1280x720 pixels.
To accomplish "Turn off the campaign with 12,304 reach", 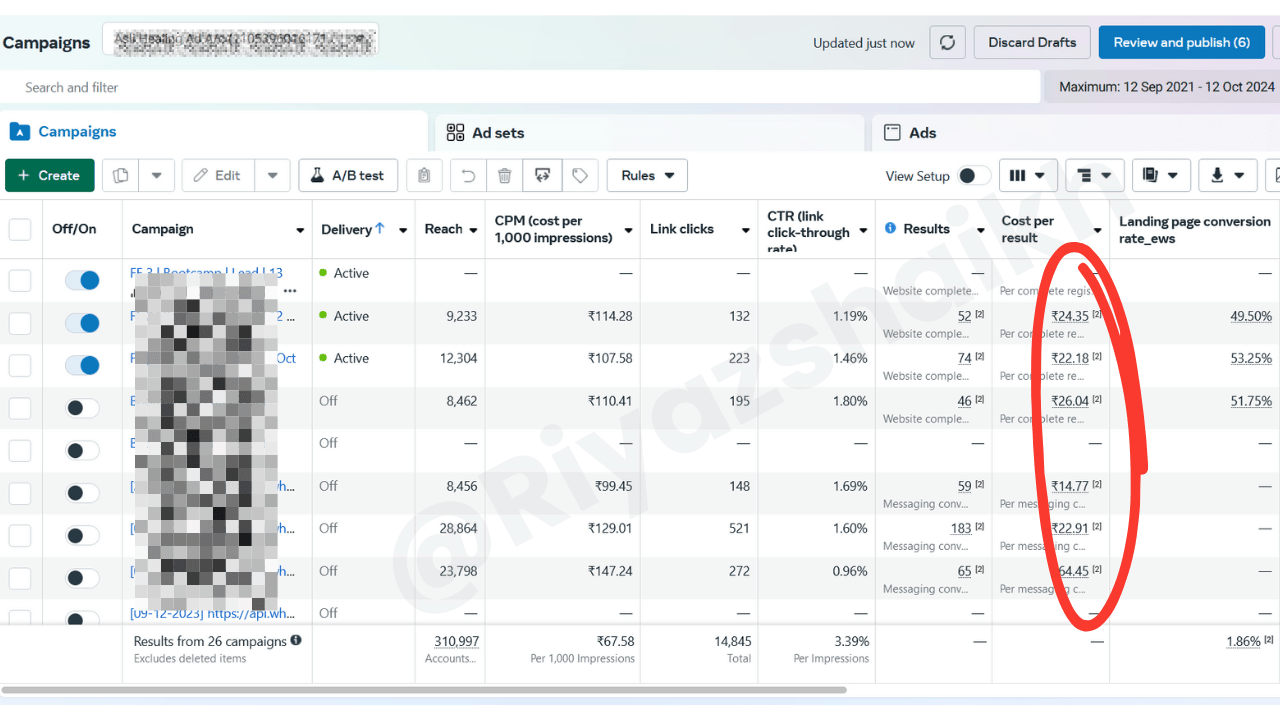I will (82, 365).
